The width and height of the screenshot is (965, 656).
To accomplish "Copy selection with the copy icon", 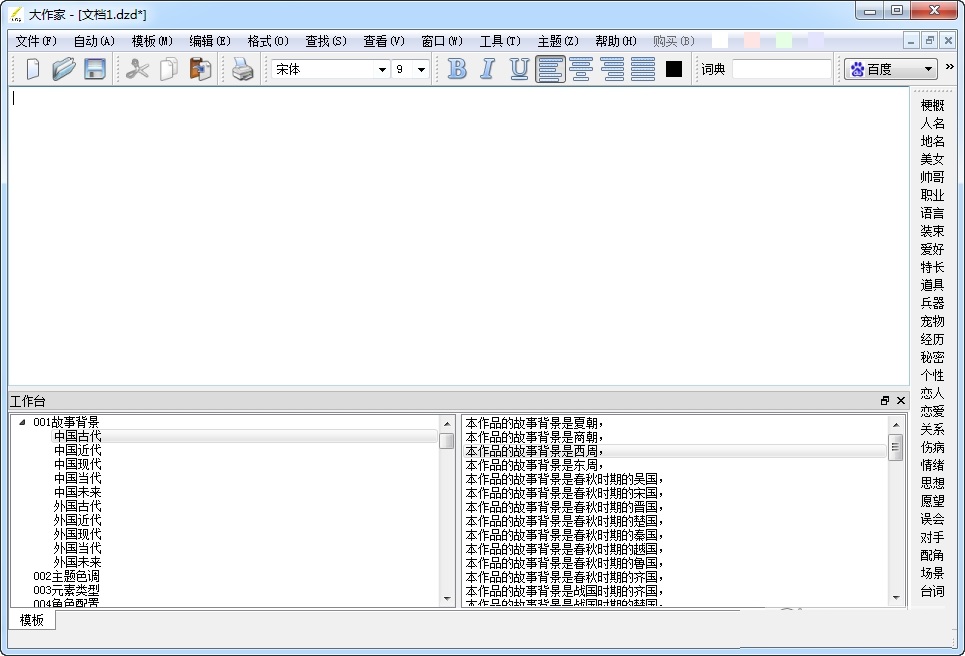I will click(x=169, y=69).
